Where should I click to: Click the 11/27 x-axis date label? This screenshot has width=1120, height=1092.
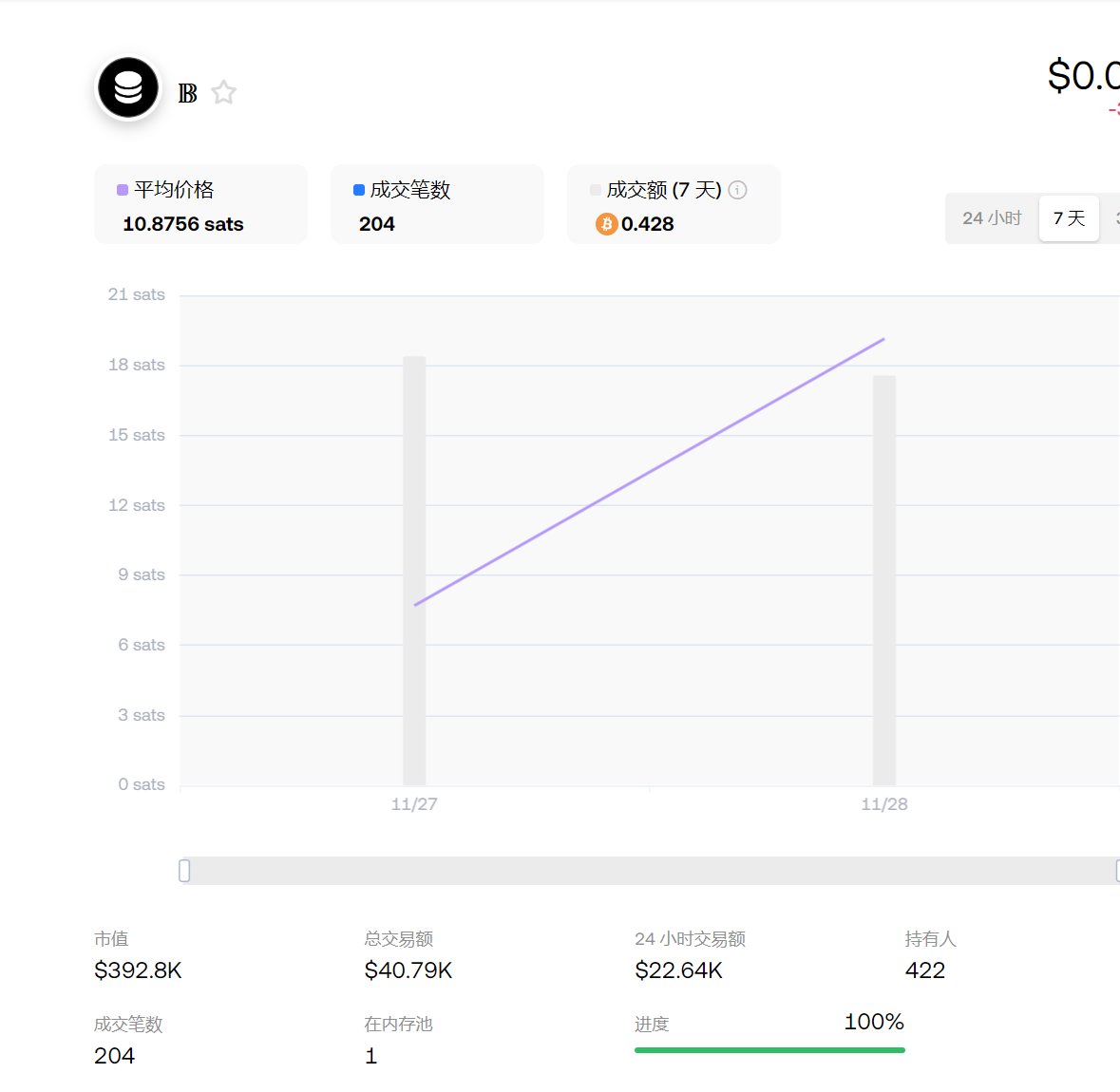(x=414, y=804)
